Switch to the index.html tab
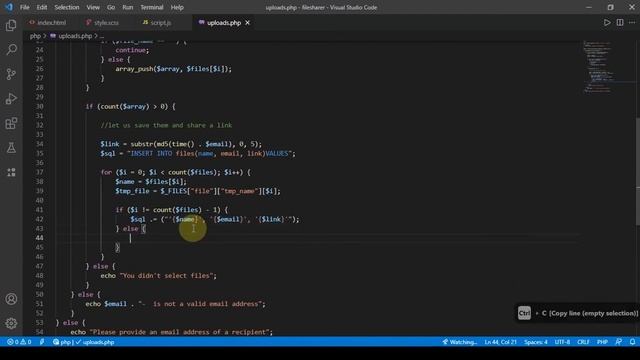Viewport: 640px width, 360px height. pos(48,23)
